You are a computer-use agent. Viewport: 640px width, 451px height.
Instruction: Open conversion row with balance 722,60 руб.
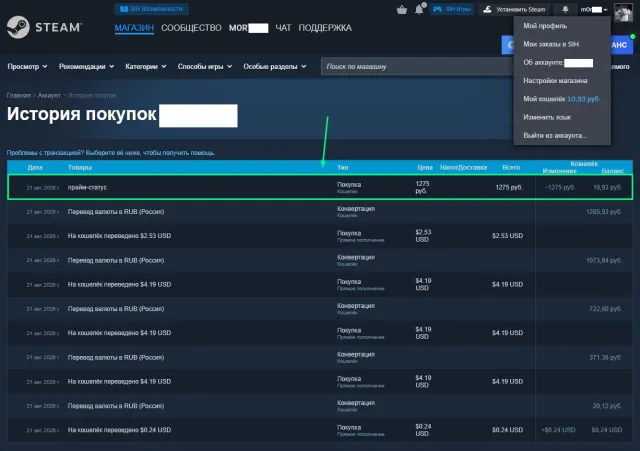[x=320, y=309]
